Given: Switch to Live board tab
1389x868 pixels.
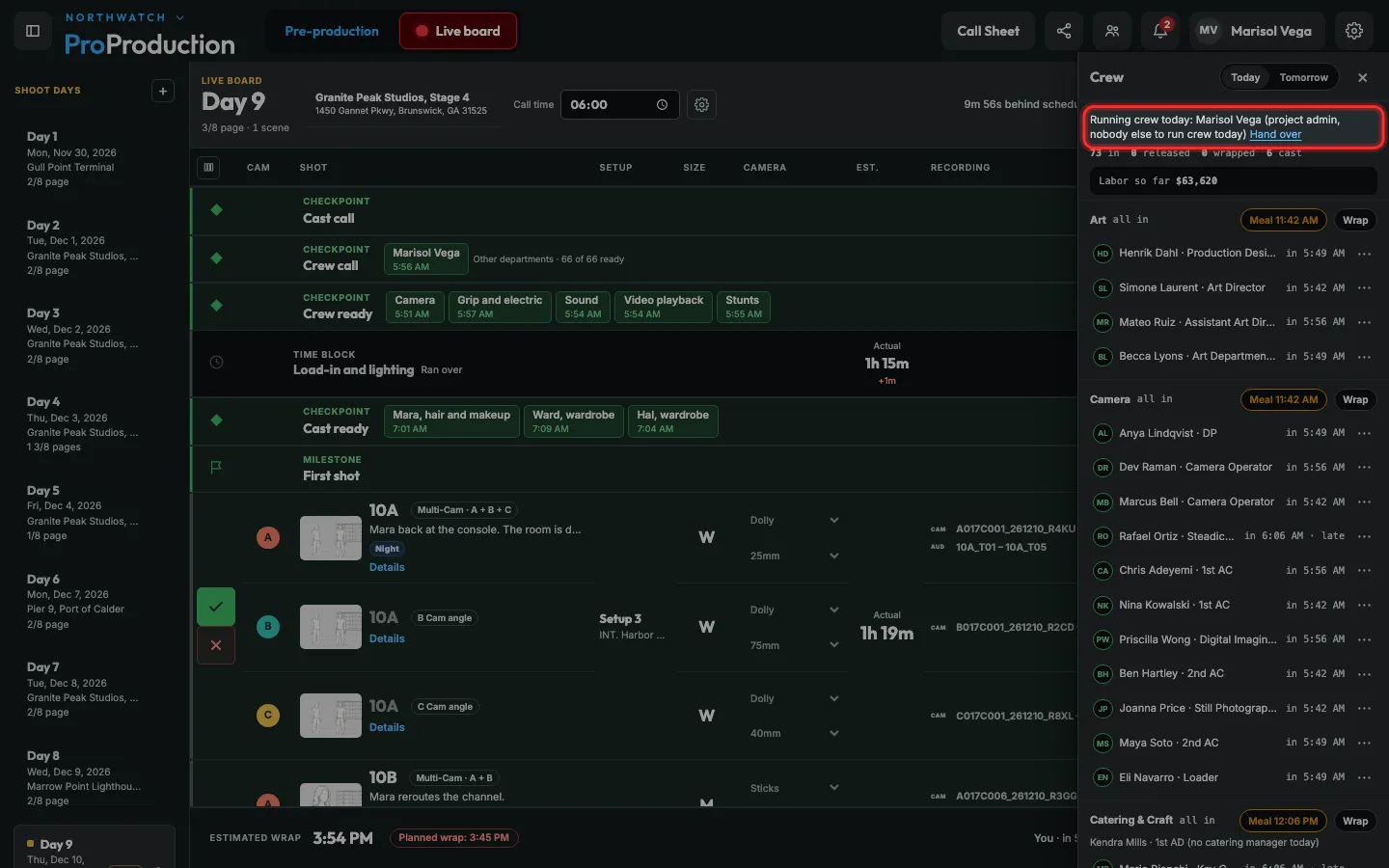Looking at the screenshot, I should click(x=458, y=31).
